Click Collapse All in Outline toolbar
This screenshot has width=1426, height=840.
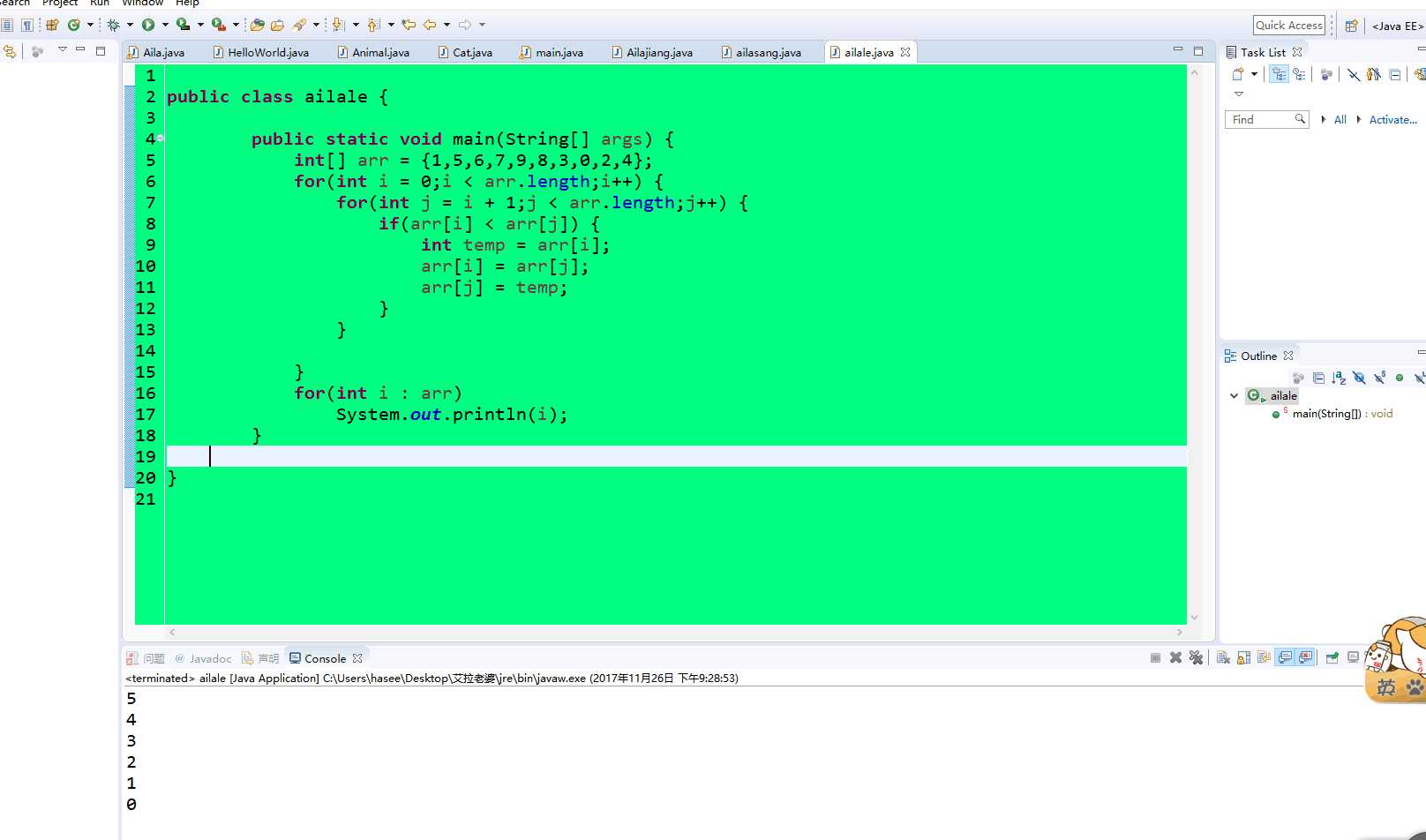point(1318,378)
